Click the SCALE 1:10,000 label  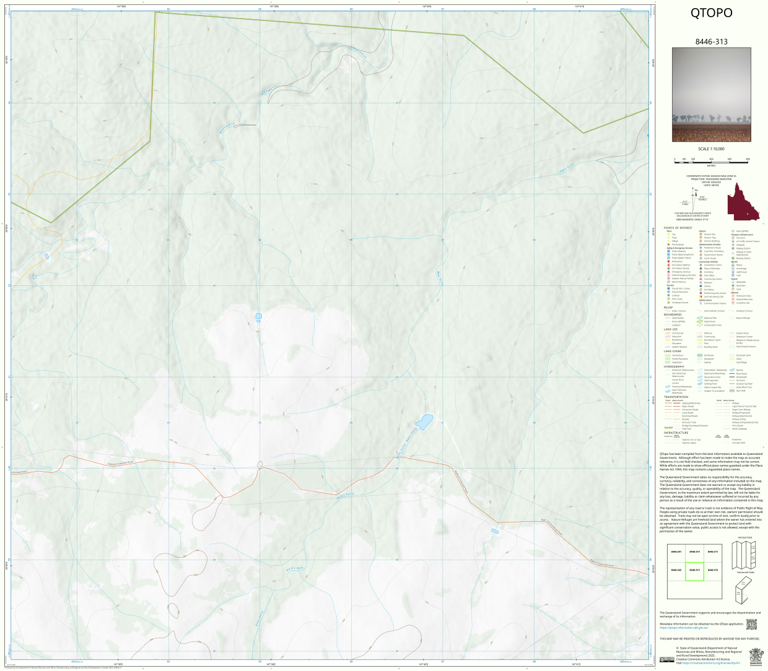[711, 149]
